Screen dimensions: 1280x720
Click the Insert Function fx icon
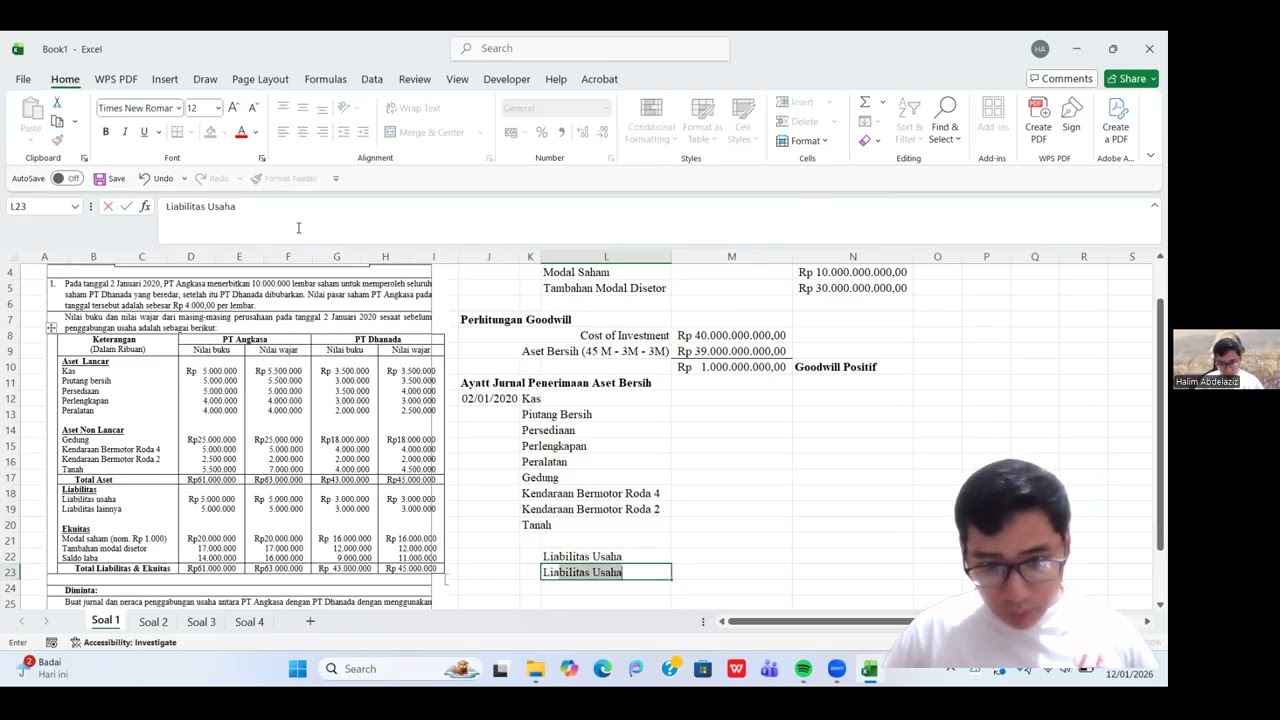click(145, 206)
